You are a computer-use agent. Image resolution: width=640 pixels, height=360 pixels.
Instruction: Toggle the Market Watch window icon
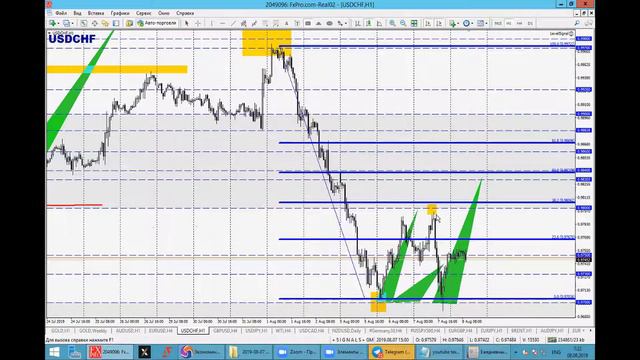click(x=83, y=23)
